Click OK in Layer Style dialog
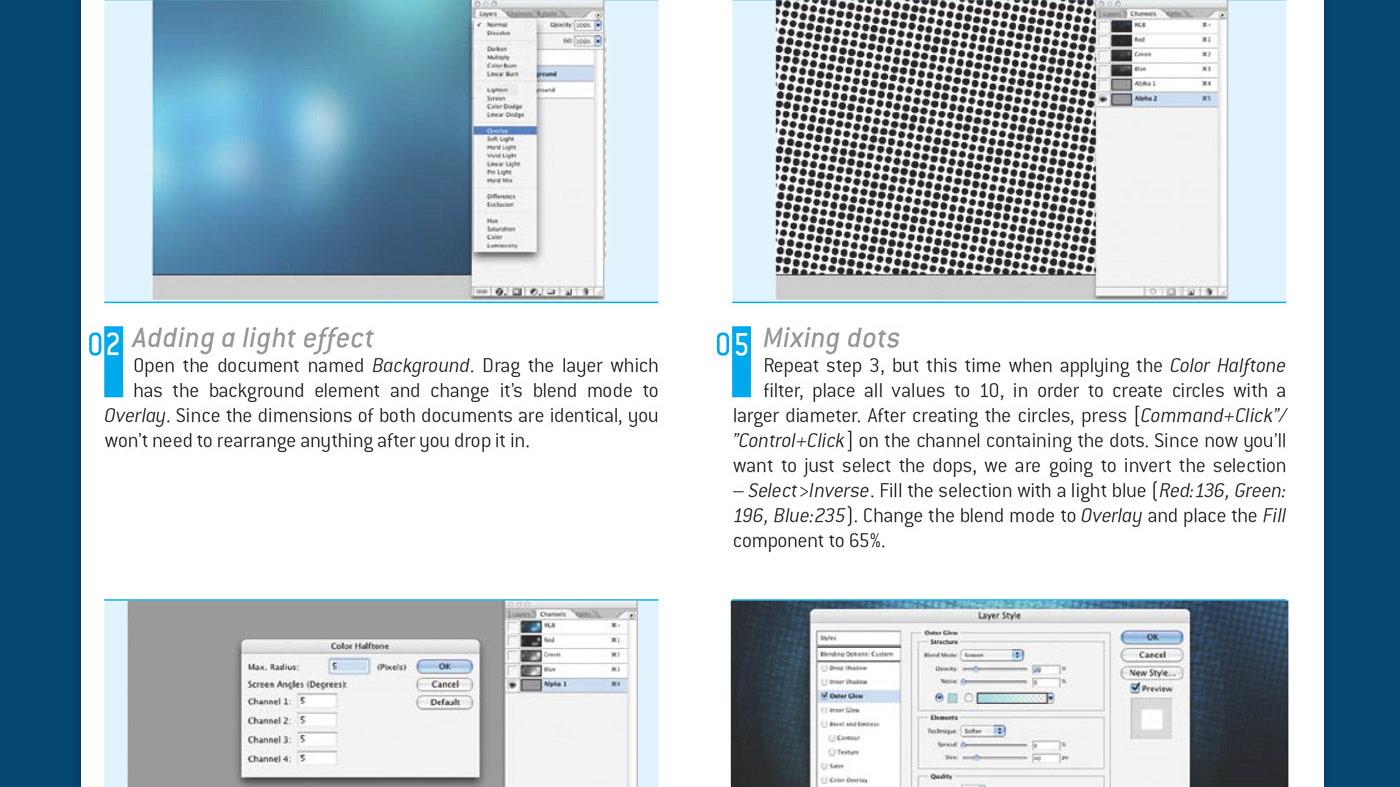The image size is (1400, 787). coord(1152,637)
